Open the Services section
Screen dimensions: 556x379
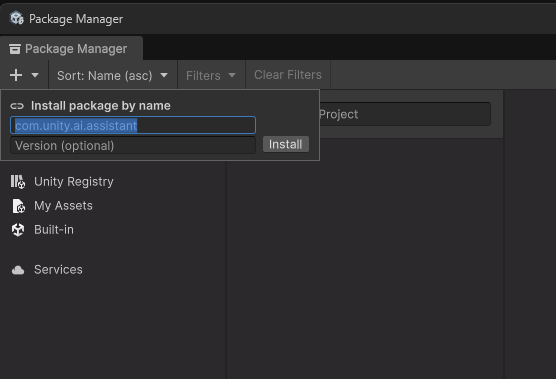[x=58, y=269]
